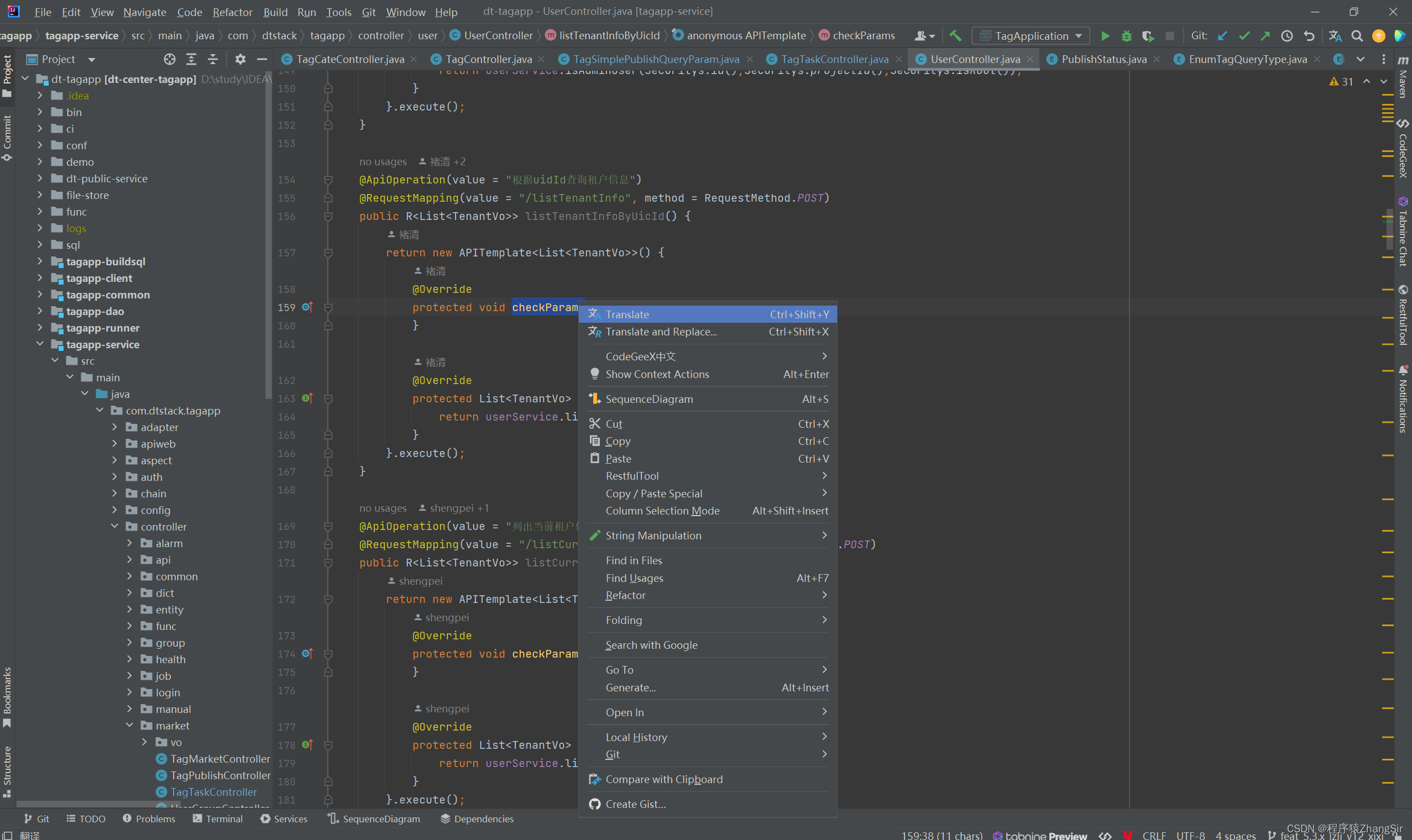1412x840 pixels.
Task: Click Expand All in Project panel
Action: 191,59
